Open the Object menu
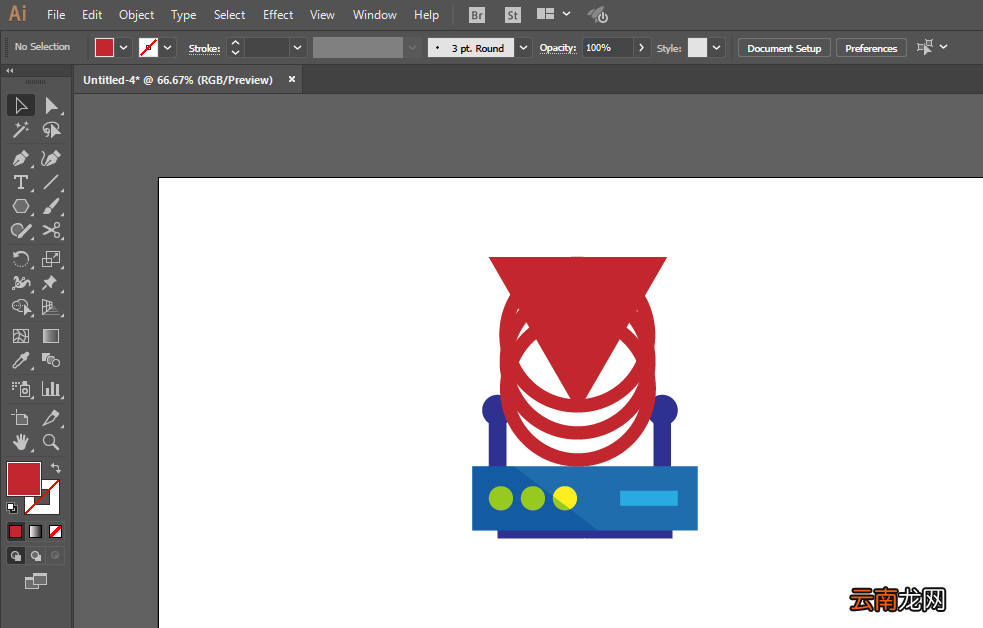The image size is (983, 628). point(137,15)
